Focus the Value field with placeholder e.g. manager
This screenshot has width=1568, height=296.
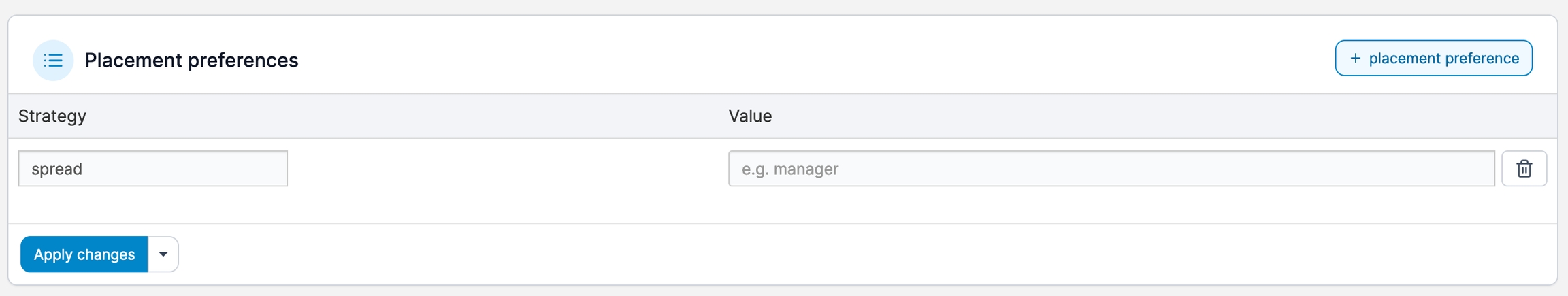(1111, 169)
